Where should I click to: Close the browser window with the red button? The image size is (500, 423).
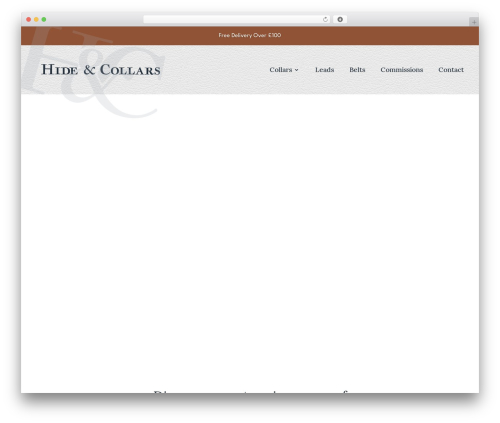click(29, 19)
